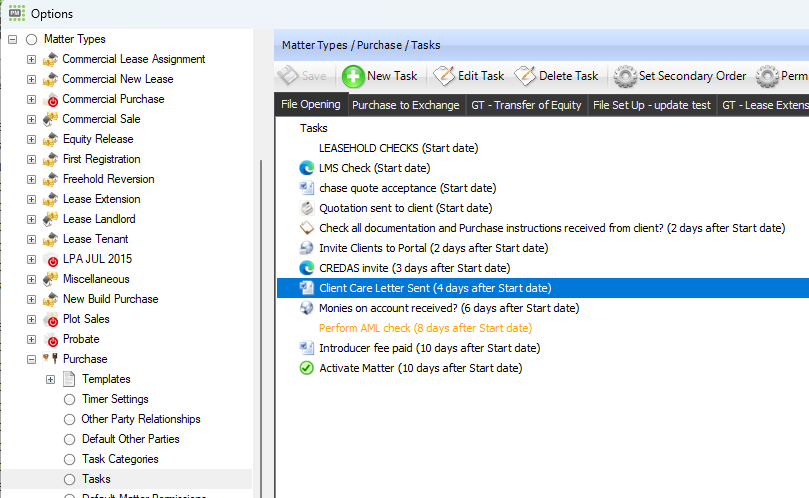Click the New Task button label
Viewport: 809px width, 498px height.
(392, 76)
